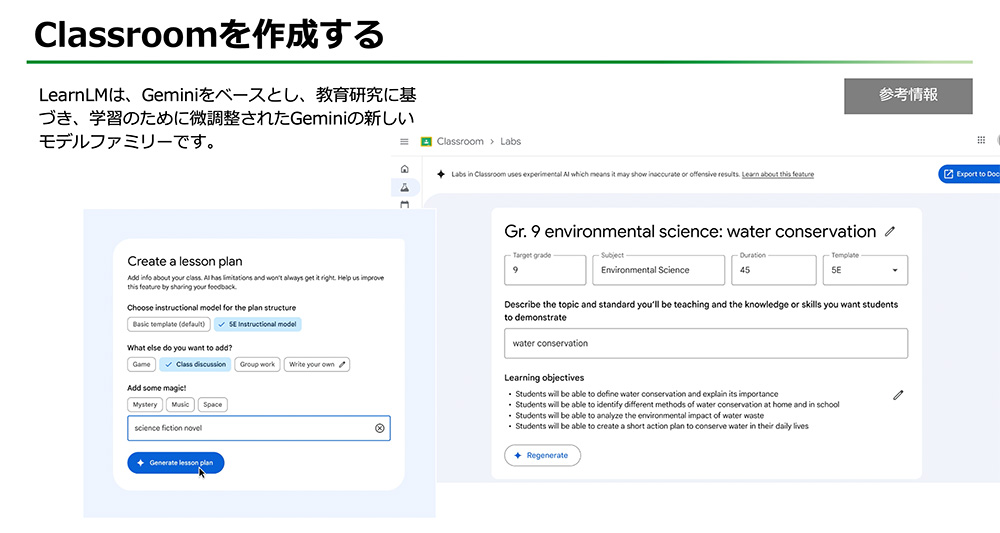Viewport: 1000px width, 533px height.
Task: Clear the science fiction novel text field
Action: tap(379, 428)
